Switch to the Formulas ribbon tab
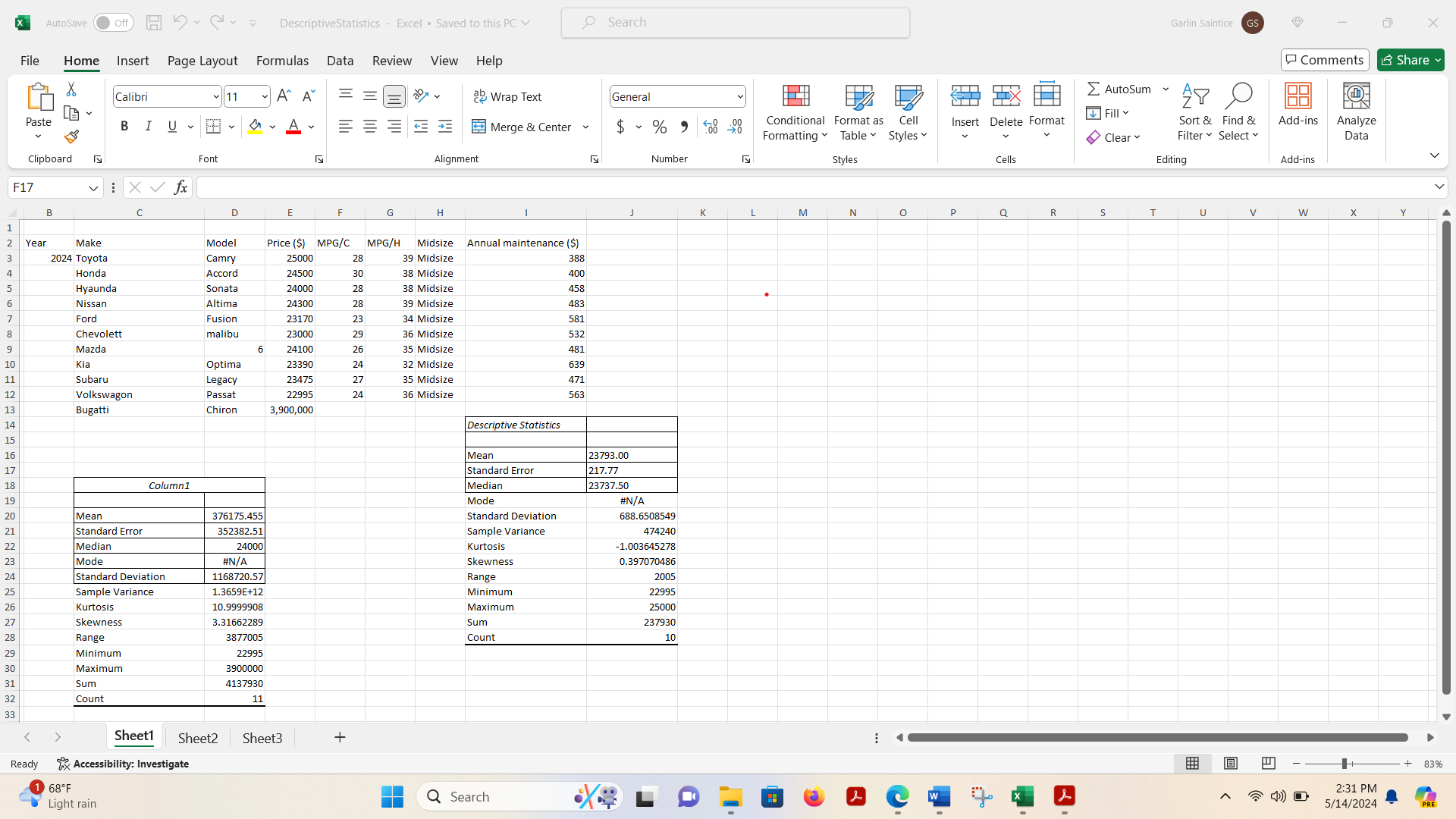This screenshot has width=1456, height=819. [x=282, y=61]
